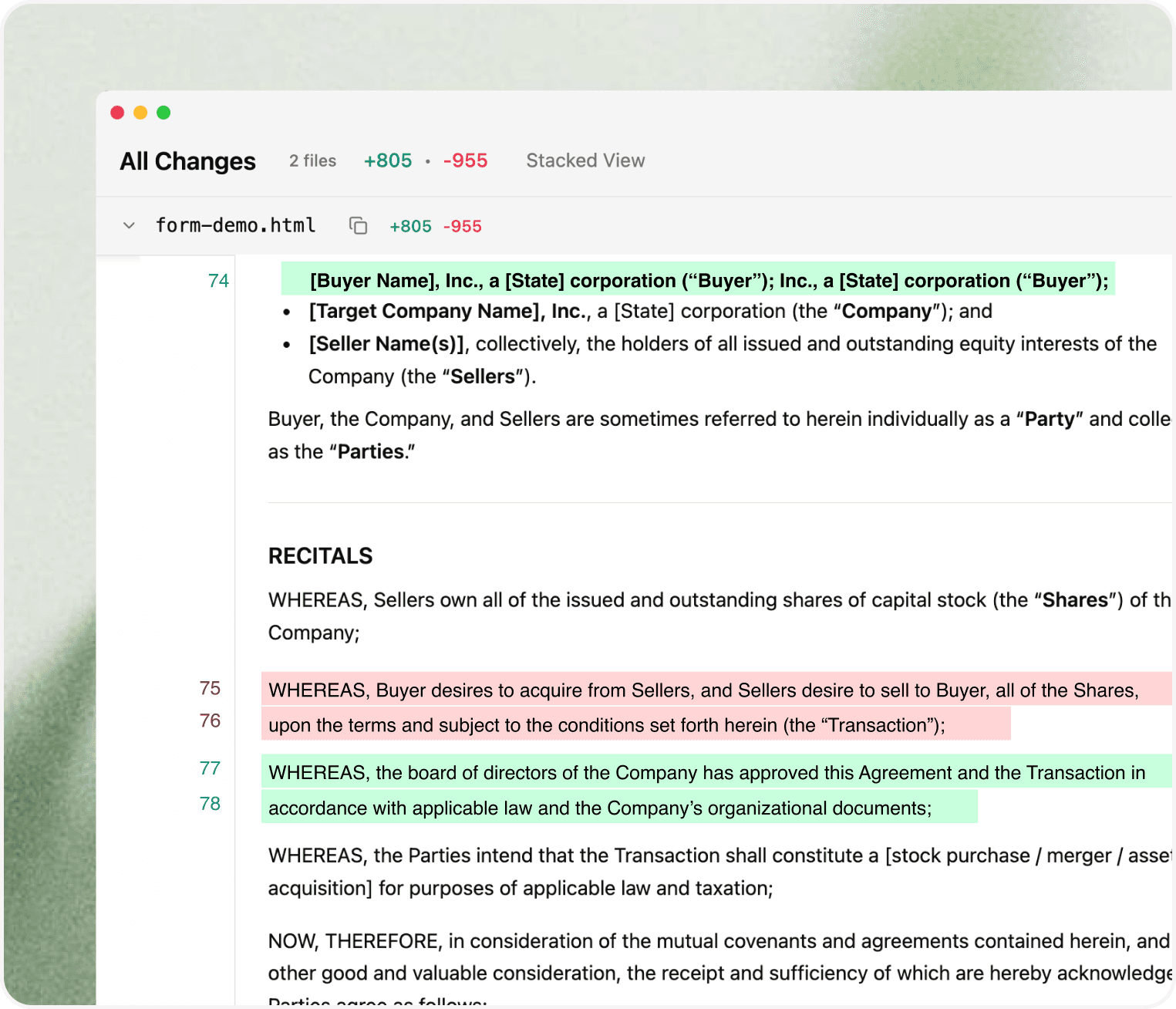Switch to Stacked View
Screen dimensions: 1176x1009
click(585, 160)
